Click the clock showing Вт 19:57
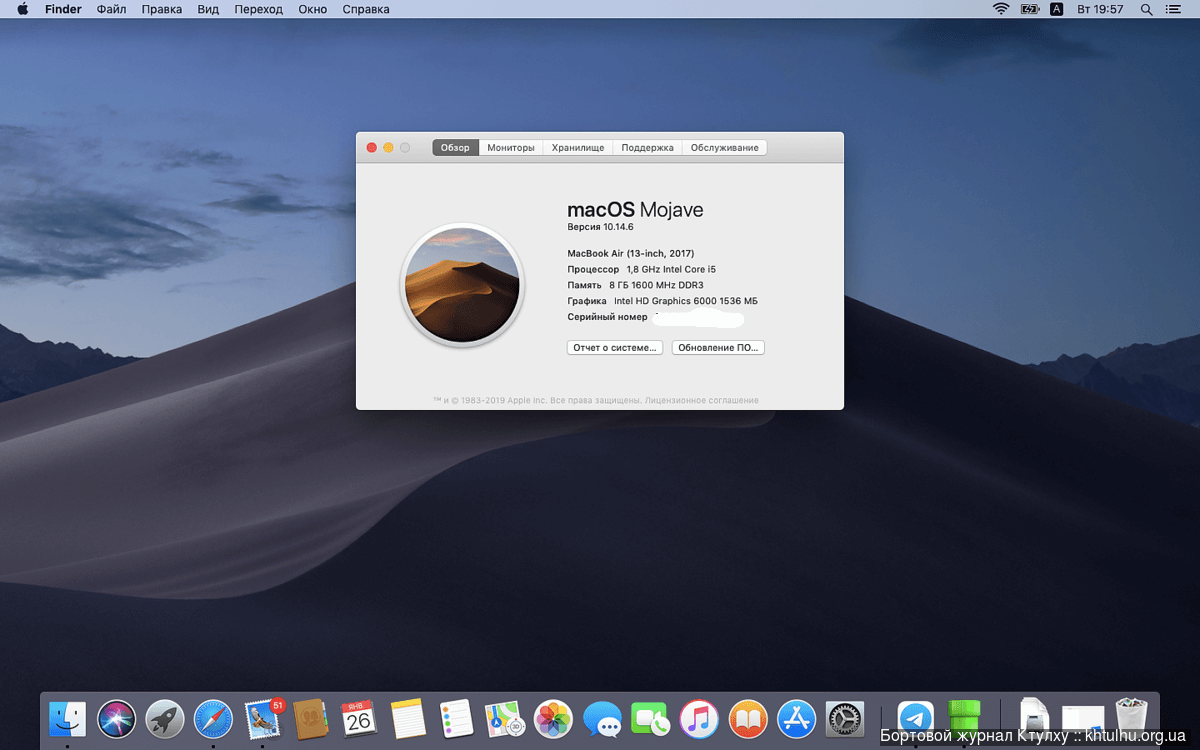This screenshot has width=1200, height=750. [x=1100, y=9]
